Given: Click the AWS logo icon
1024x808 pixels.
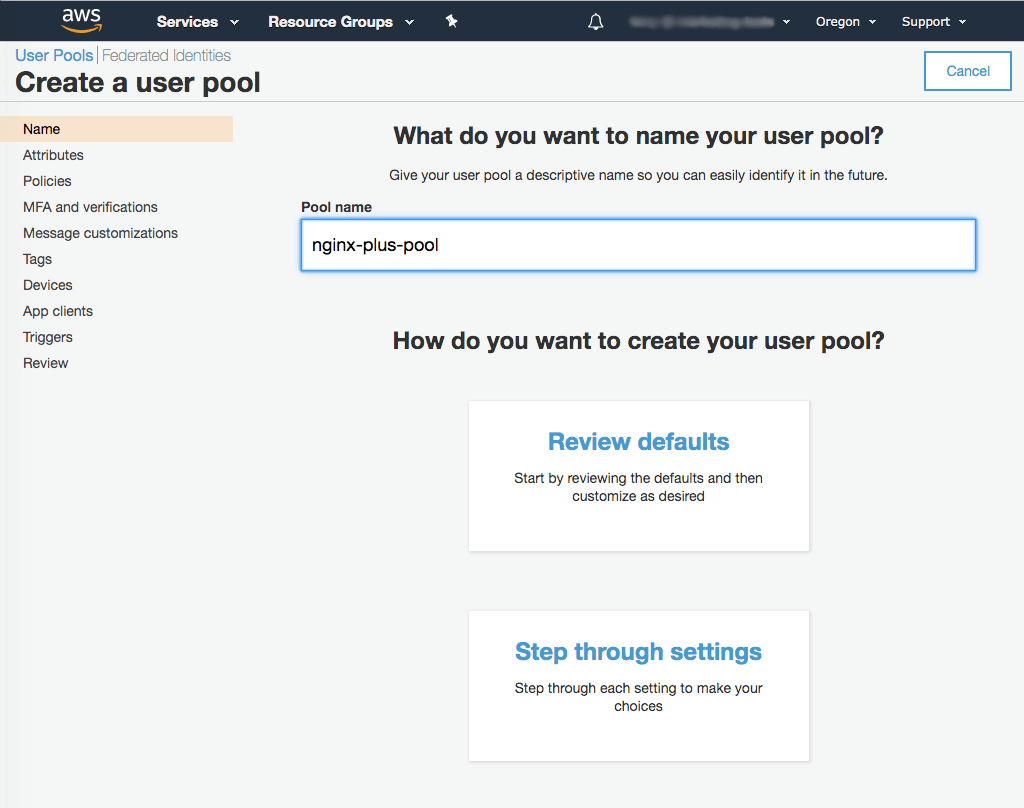Looking at the screenshot, I should pyautogui.click(x=81, y=20).
